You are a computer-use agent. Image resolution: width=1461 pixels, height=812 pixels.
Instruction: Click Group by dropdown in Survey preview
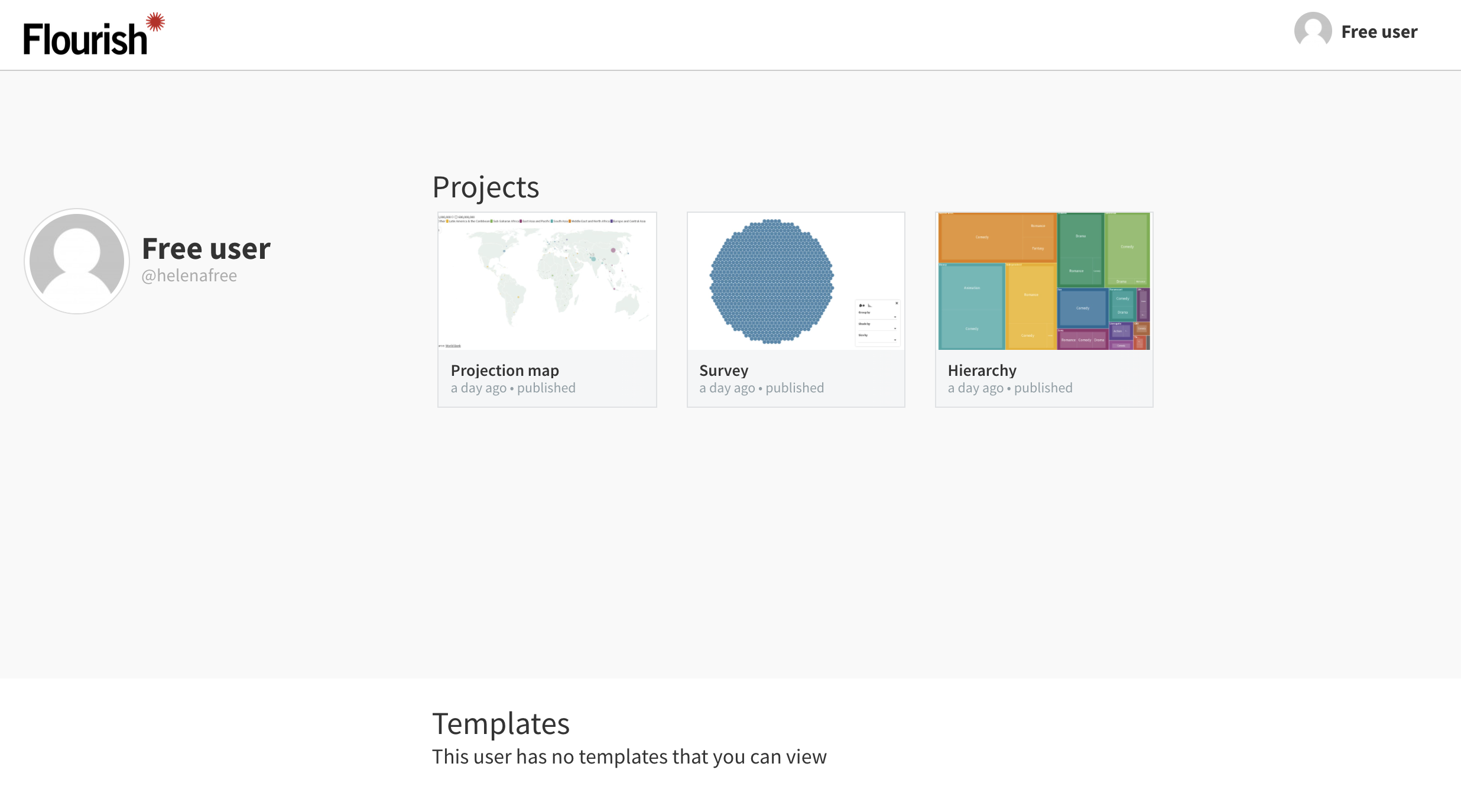877,316
